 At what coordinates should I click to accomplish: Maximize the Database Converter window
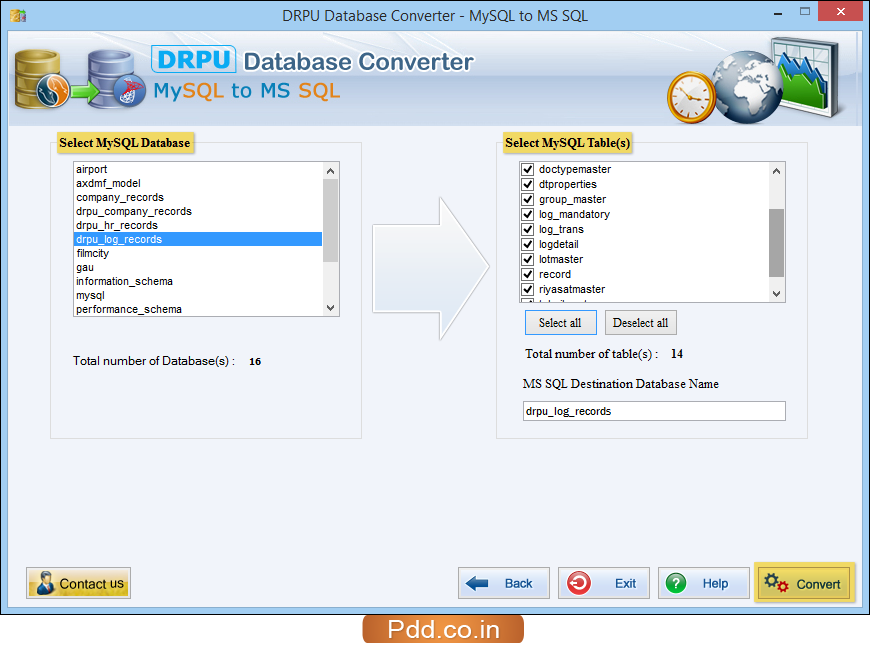pyautogui.click(x=805, y=12)
